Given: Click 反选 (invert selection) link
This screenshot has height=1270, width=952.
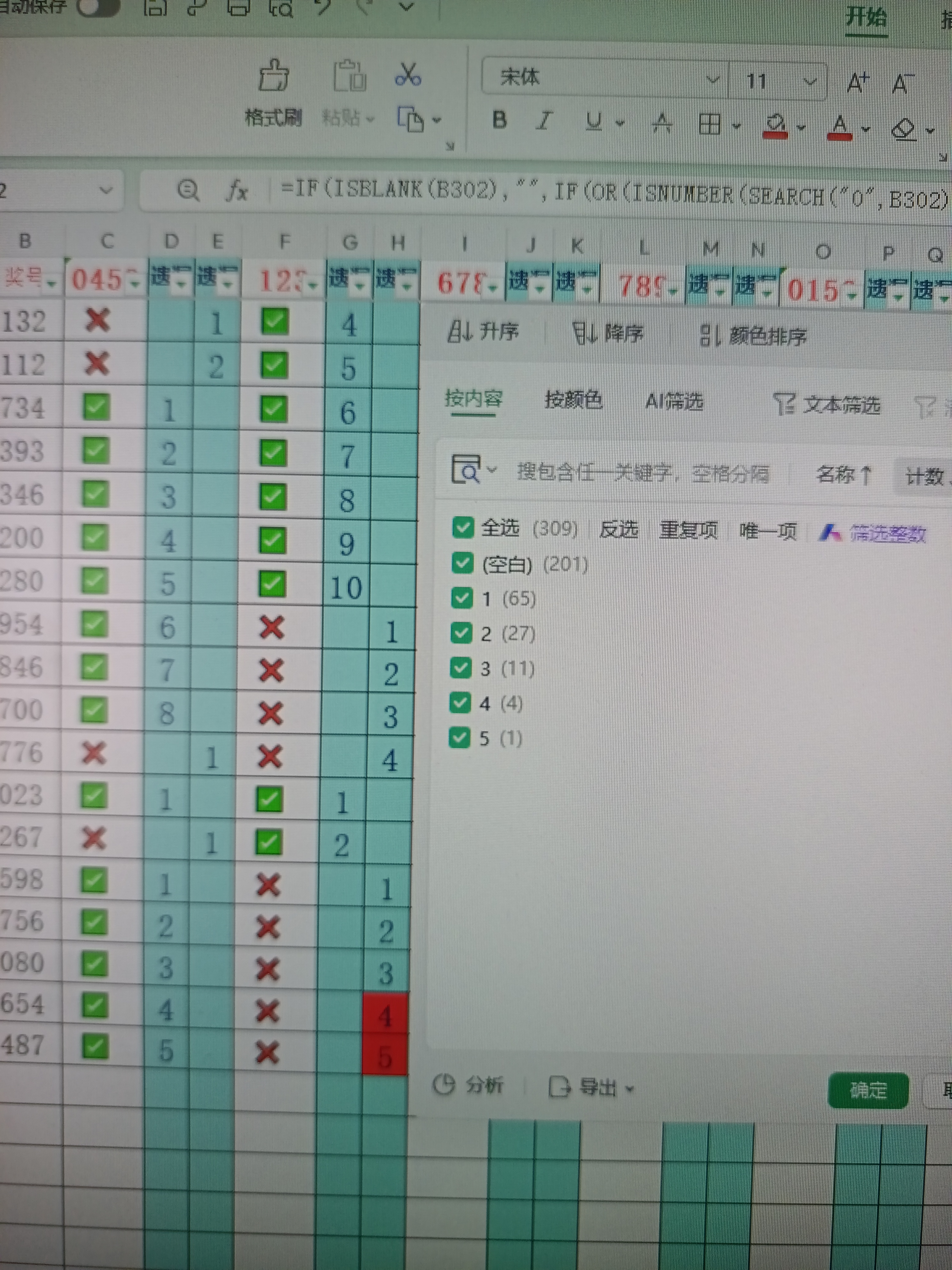Looking at the screenshot, I should [x=618, y=529].
